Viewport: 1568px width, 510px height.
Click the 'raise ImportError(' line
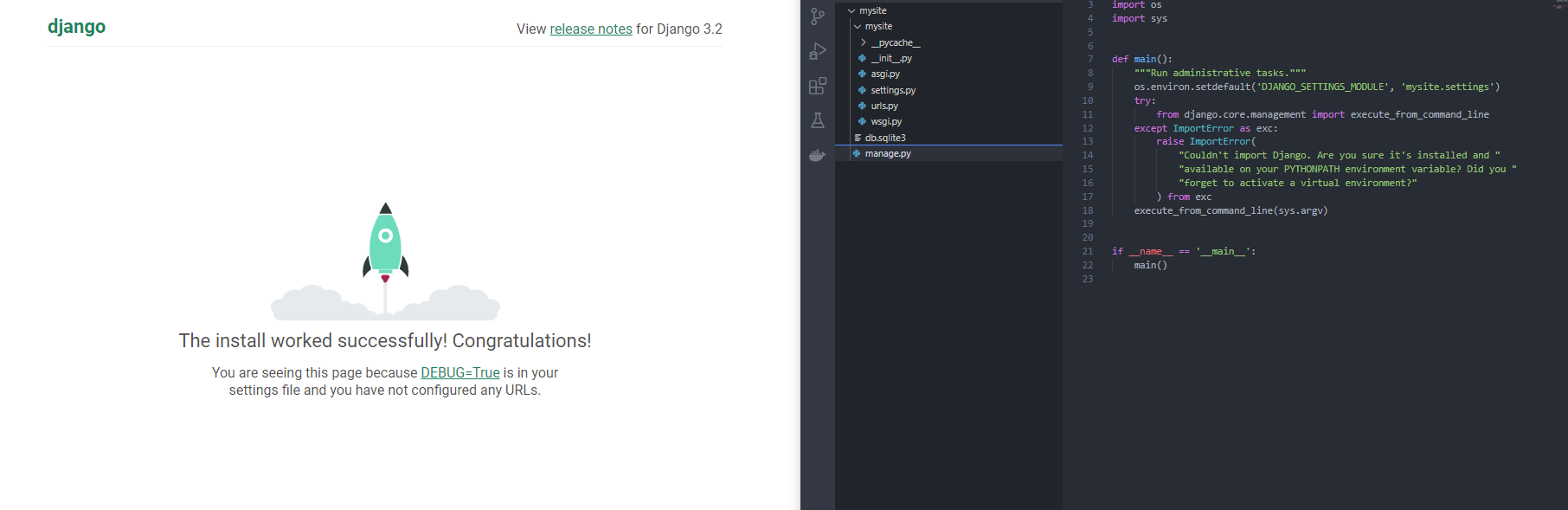[1205, 141]
